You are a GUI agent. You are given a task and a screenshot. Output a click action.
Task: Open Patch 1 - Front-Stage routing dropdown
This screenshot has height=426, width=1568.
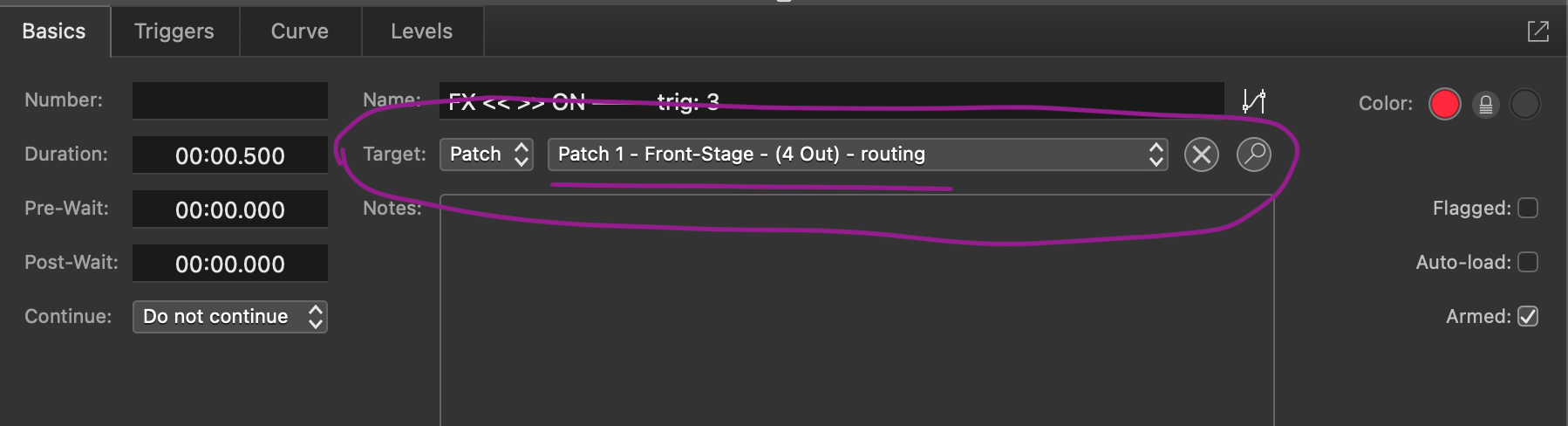(858, 155)
